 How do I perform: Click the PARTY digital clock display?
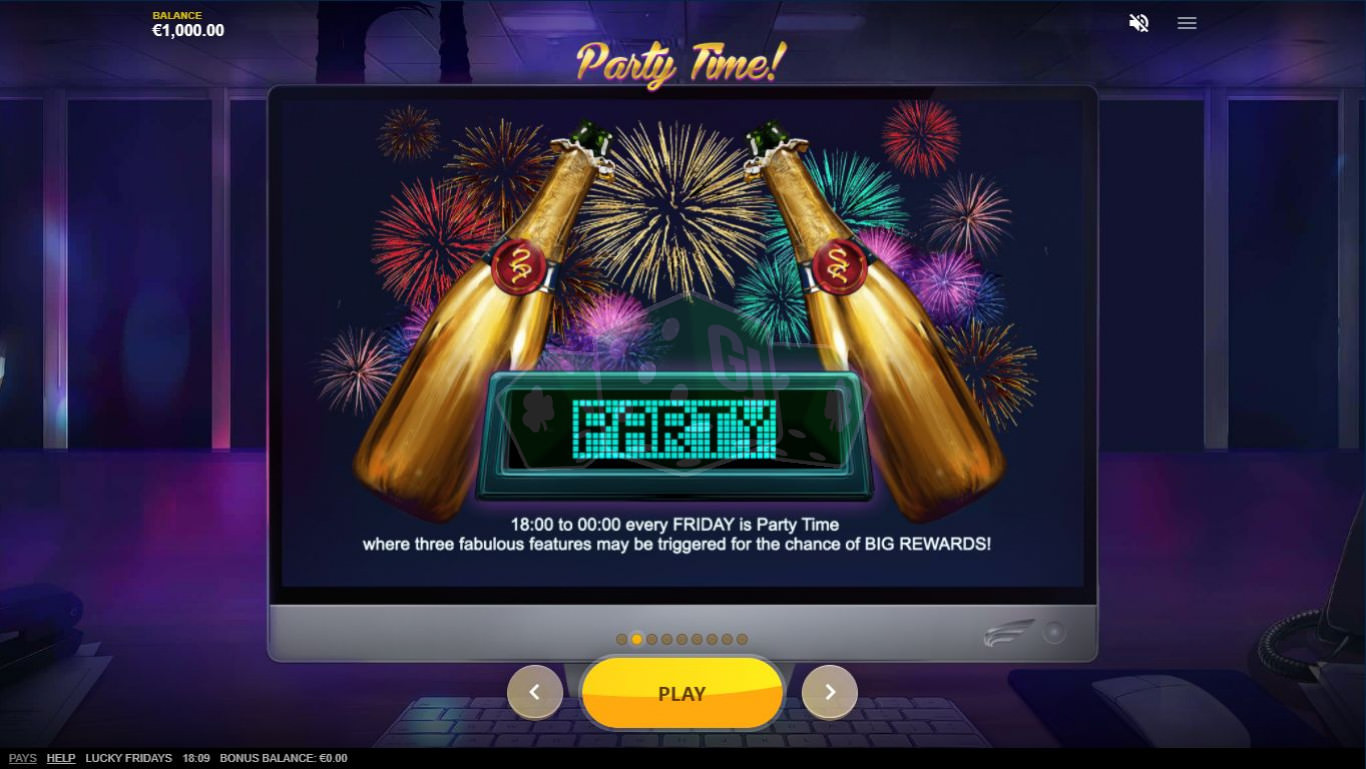point(676,434)
